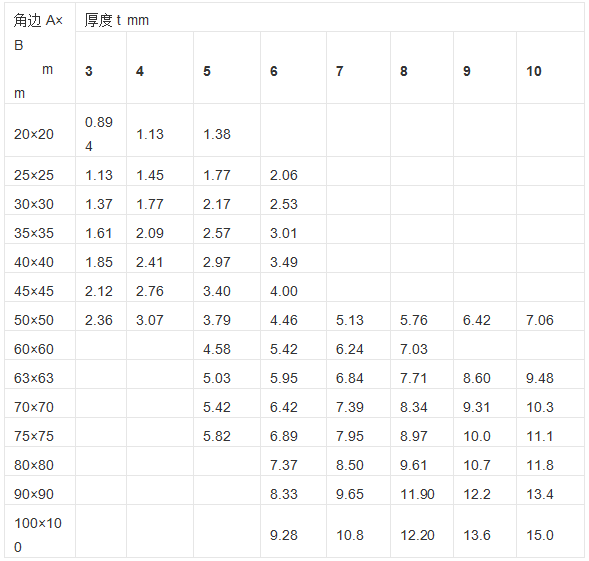
Task: Select the 20×20 row label
Action: (34, 134)
